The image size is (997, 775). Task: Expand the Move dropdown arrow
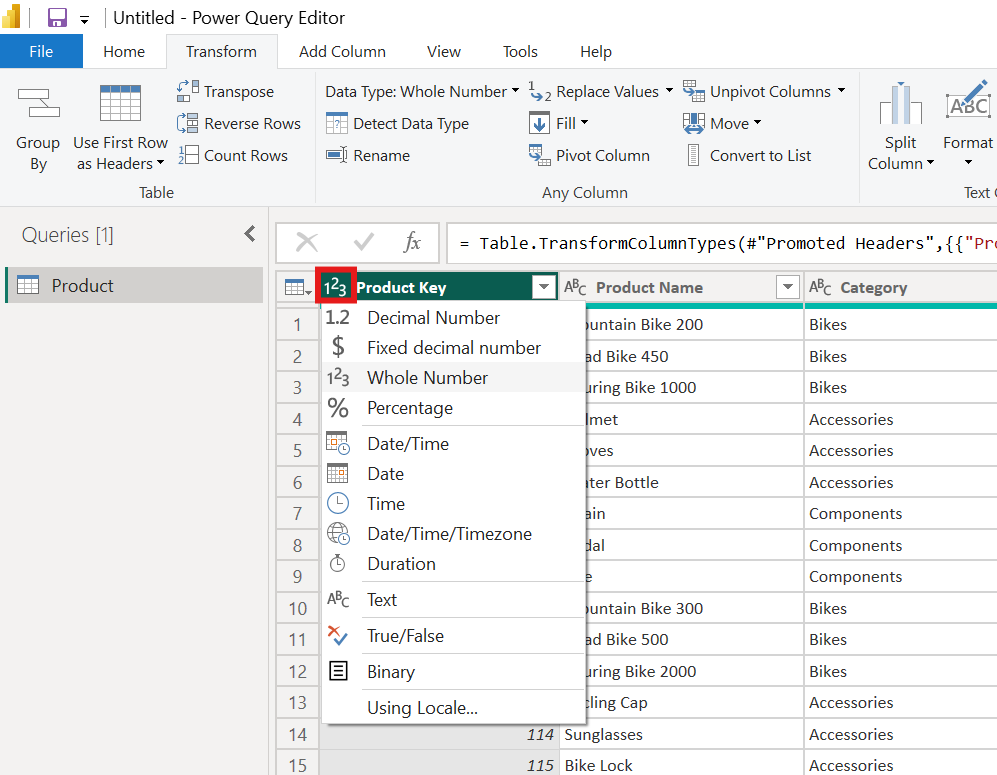tap(757, 122)
